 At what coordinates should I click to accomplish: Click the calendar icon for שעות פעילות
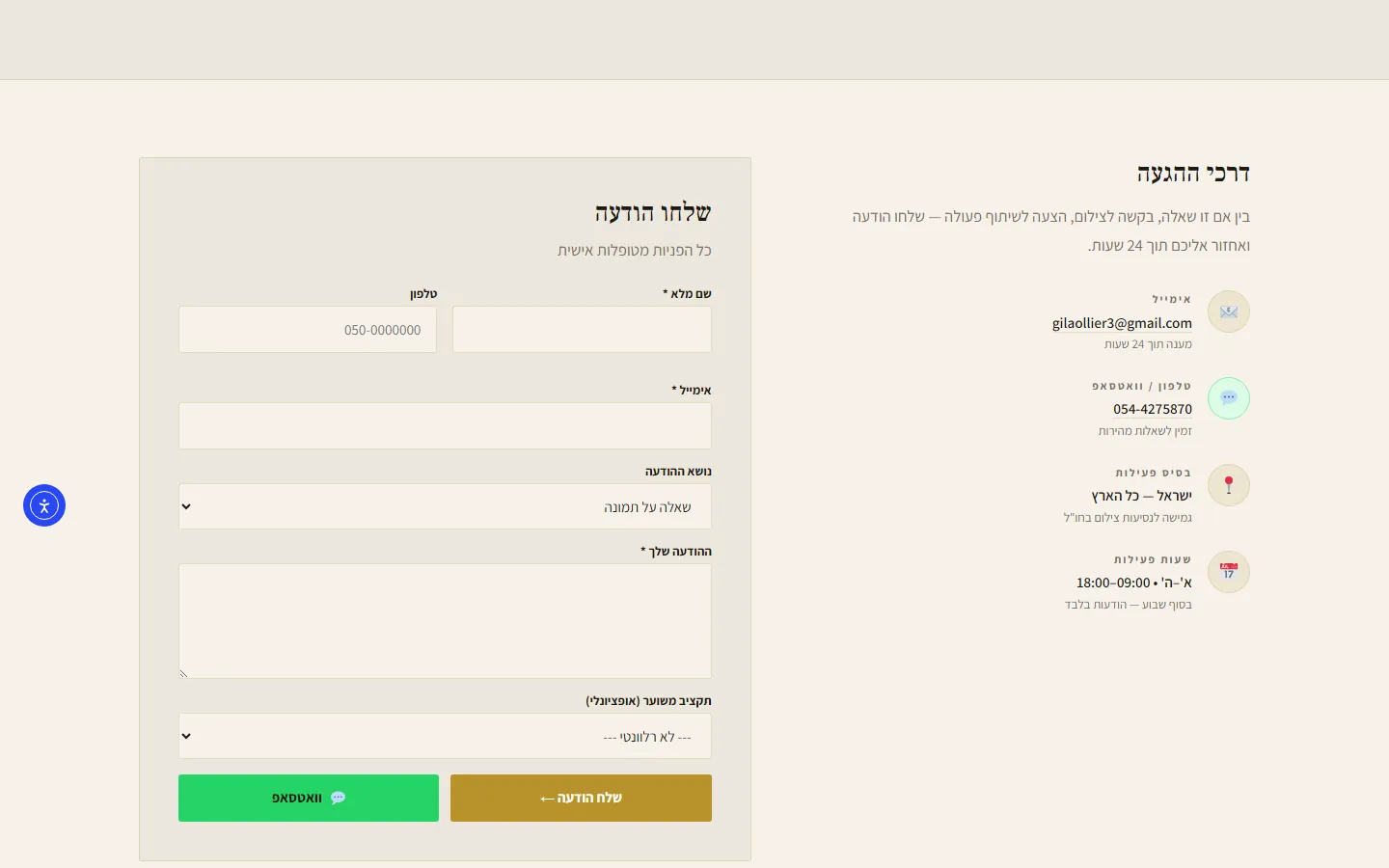(1229, 572)
